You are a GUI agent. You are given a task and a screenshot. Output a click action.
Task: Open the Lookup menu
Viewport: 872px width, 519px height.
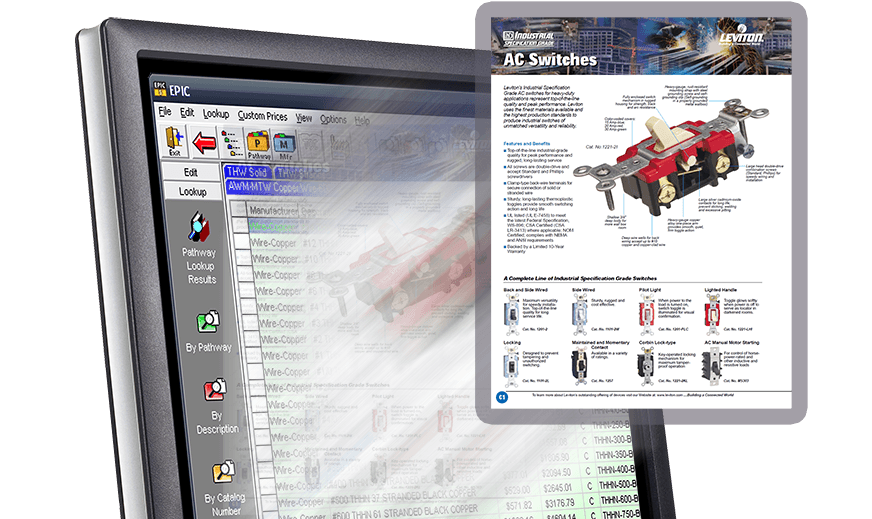coord(216,114)
